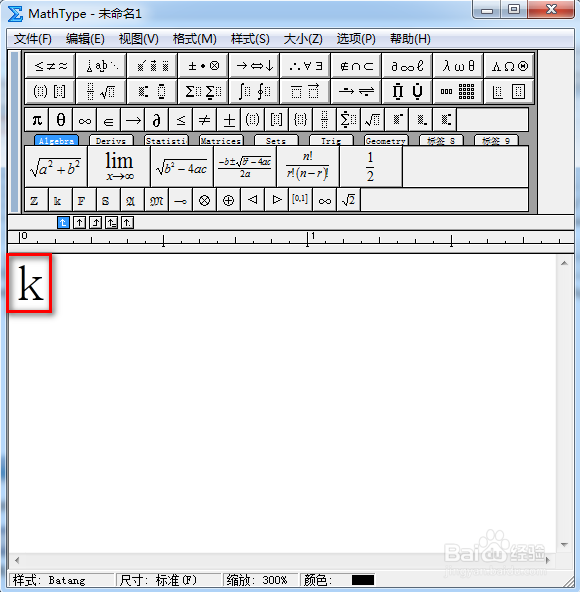Screen dimensions: 580x592
Task: Open the set theory symbols palette (∉∩⊂)
Action: 356,66
